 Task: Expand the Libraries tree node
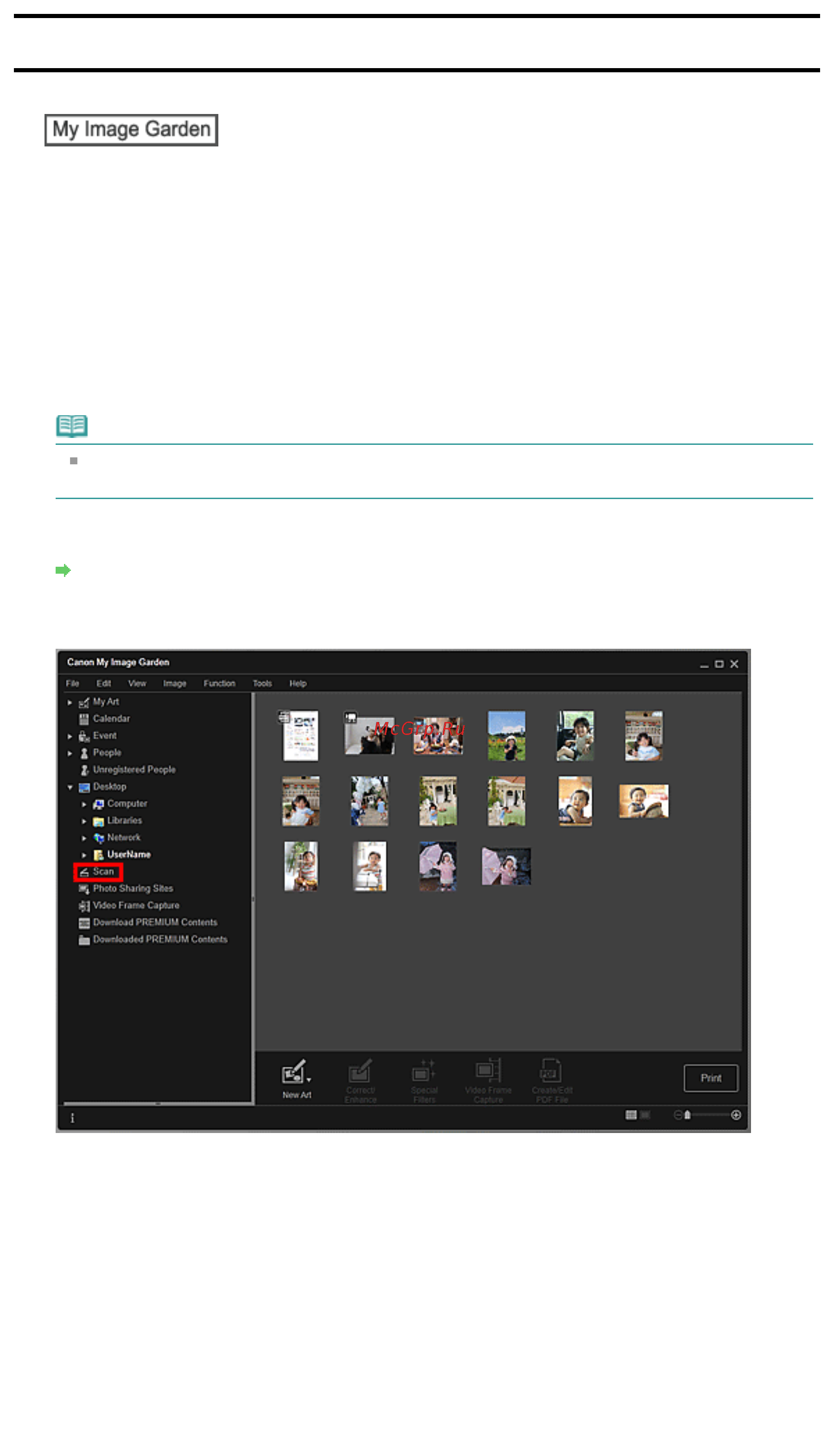coord(84,822)
